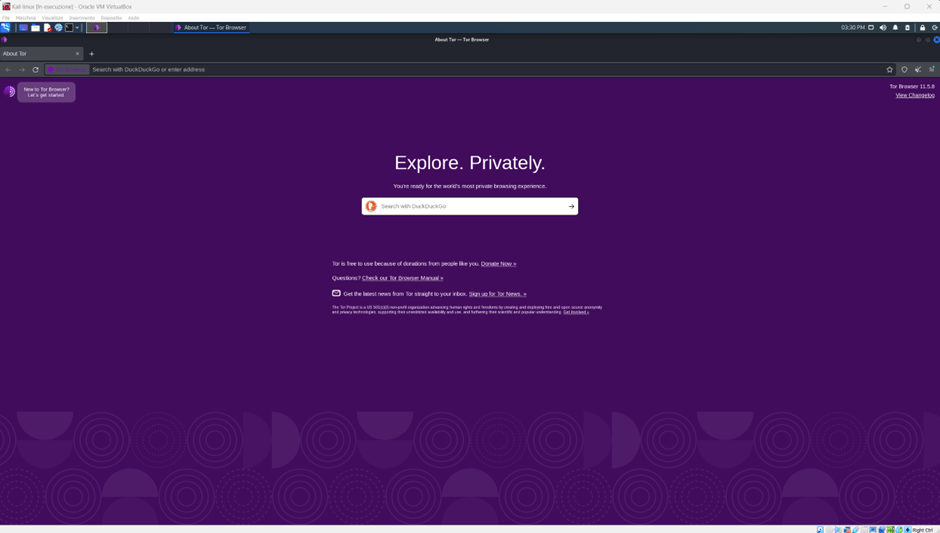Viewport: 940px width, 533px height.
Task: Click the DuckDuckGo search field
Action: click(470, 206)
